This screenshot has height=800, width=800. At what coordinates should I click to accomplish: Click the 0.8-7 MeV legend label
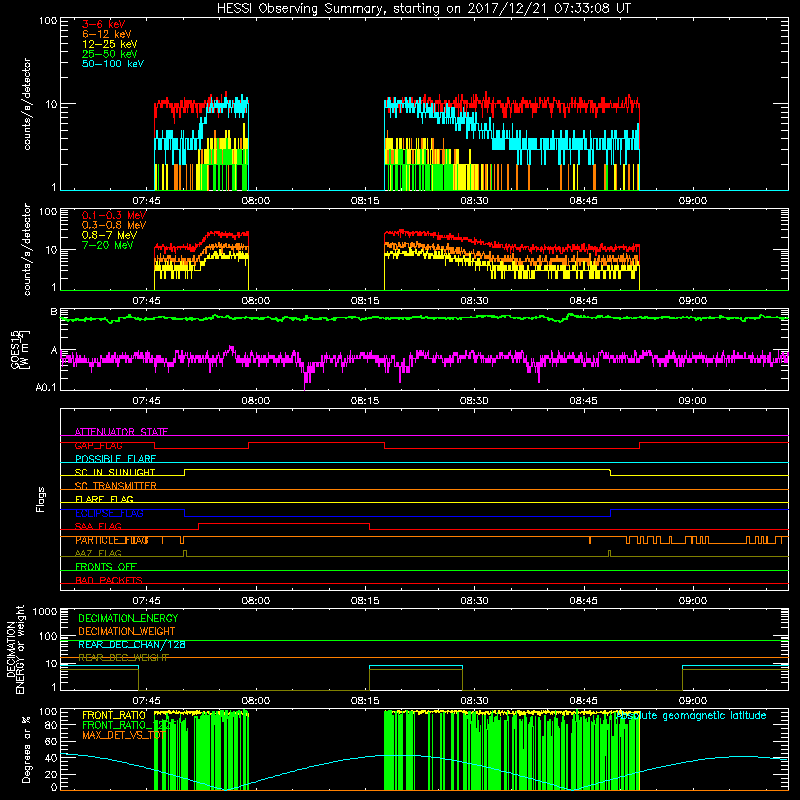(x=109, y=235)
